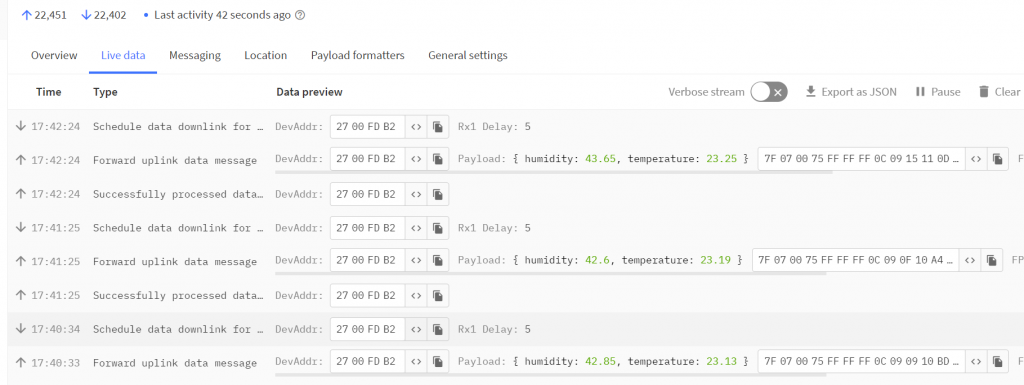Click help icon next to Last activity

click(x=300, y=15)
